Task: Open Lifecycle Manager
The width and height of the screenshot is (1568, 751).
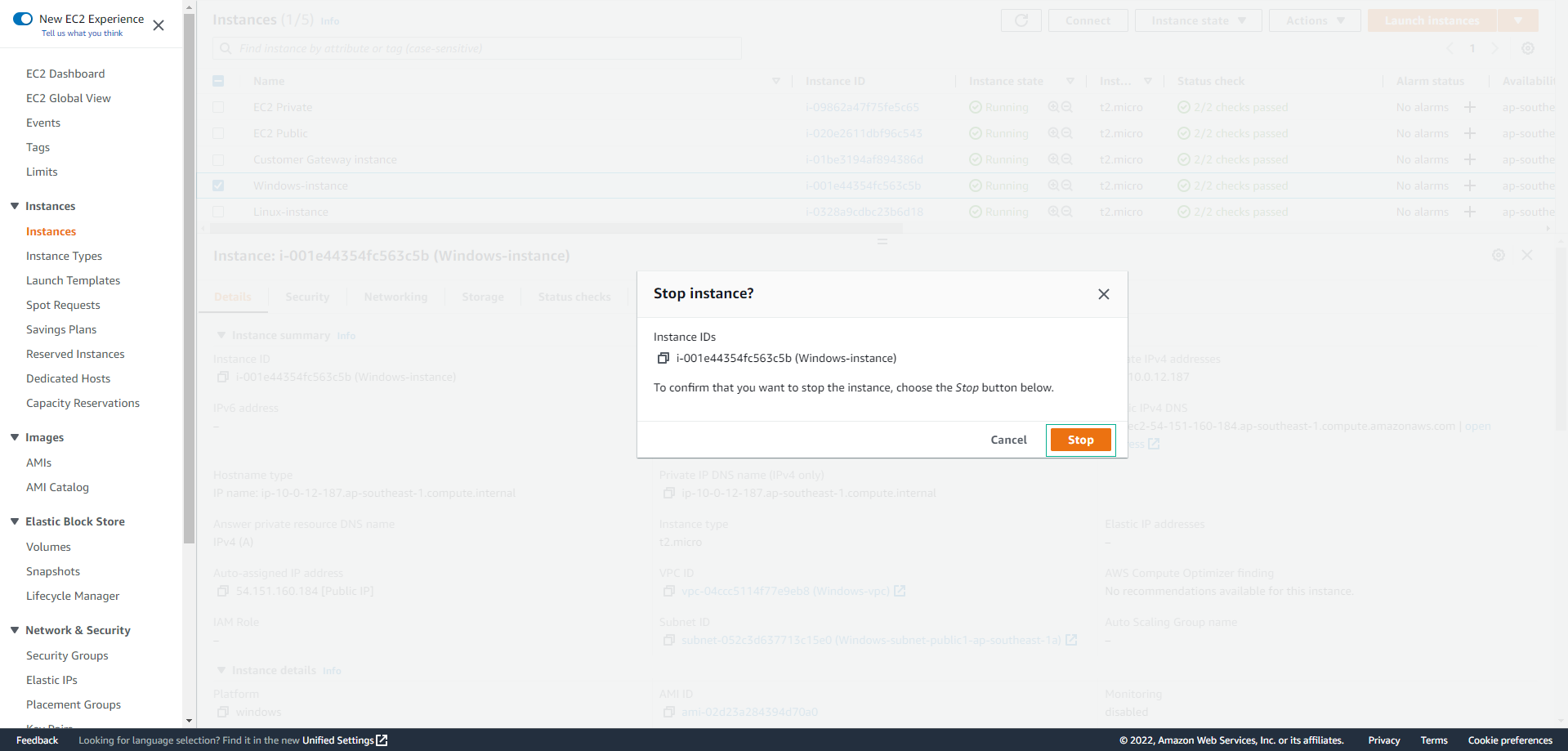Action: click(73, 596)
